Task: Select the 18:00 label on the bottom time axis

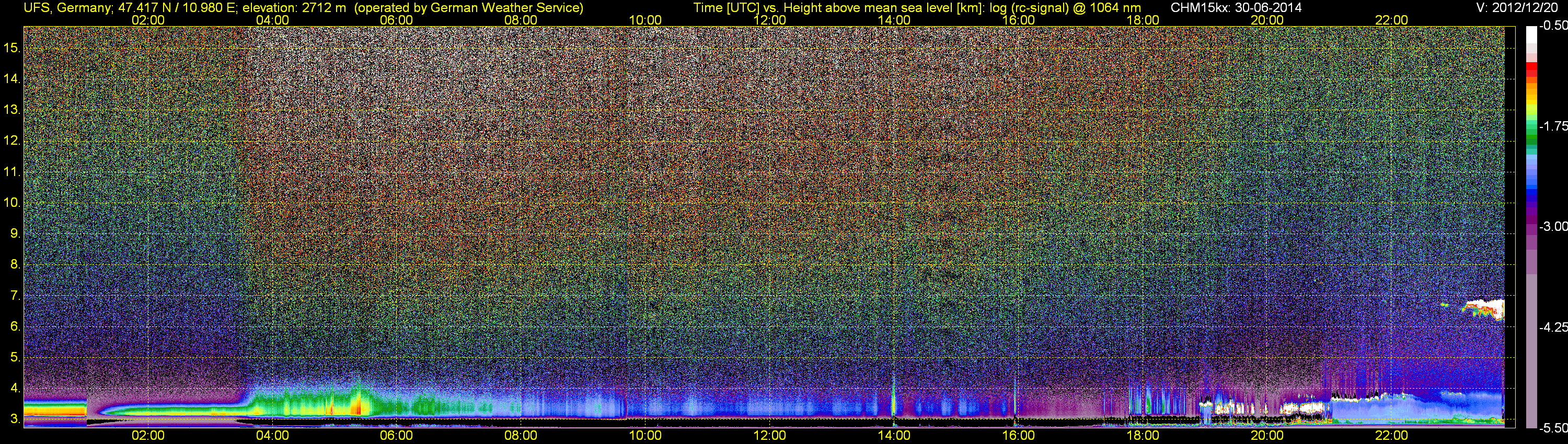Action: (1143, 436)
